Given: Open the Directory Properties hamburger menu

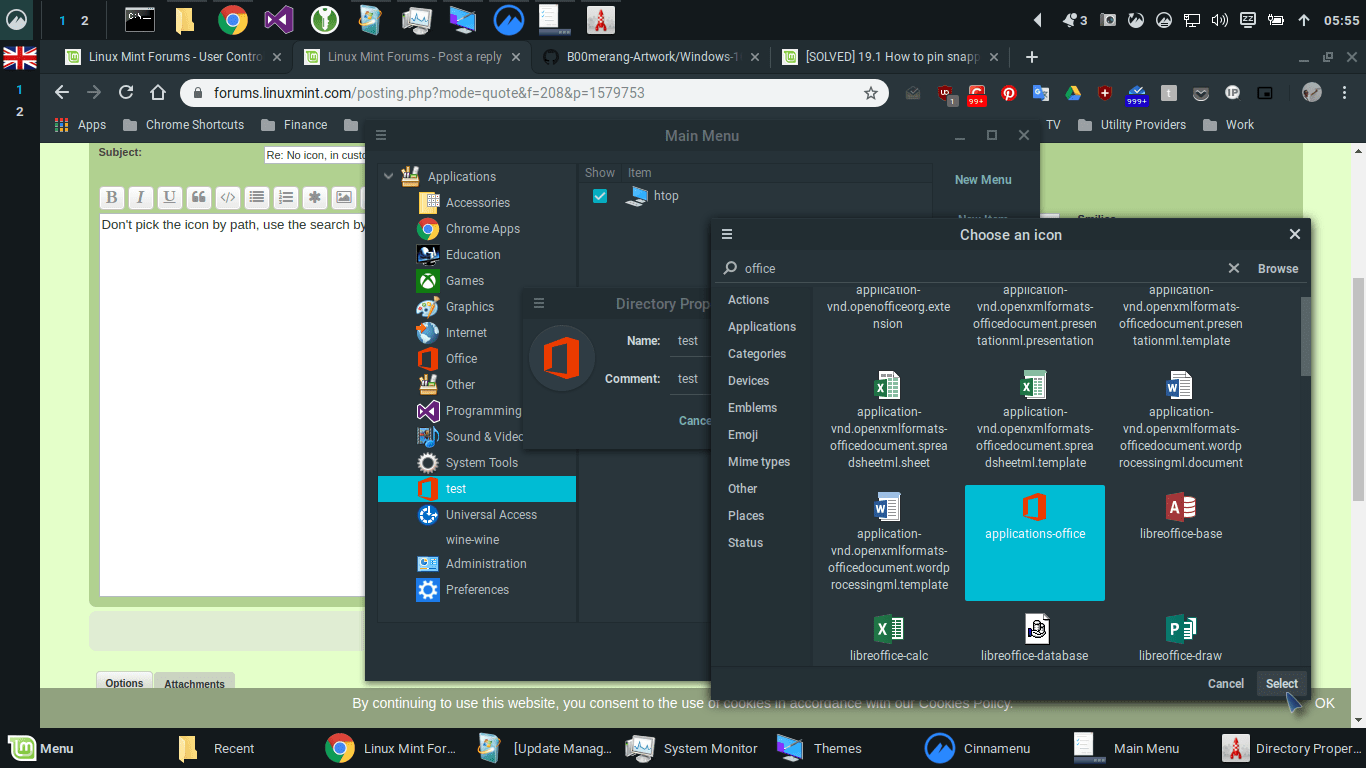Looking at the screenshot, I should click(539, 303).
